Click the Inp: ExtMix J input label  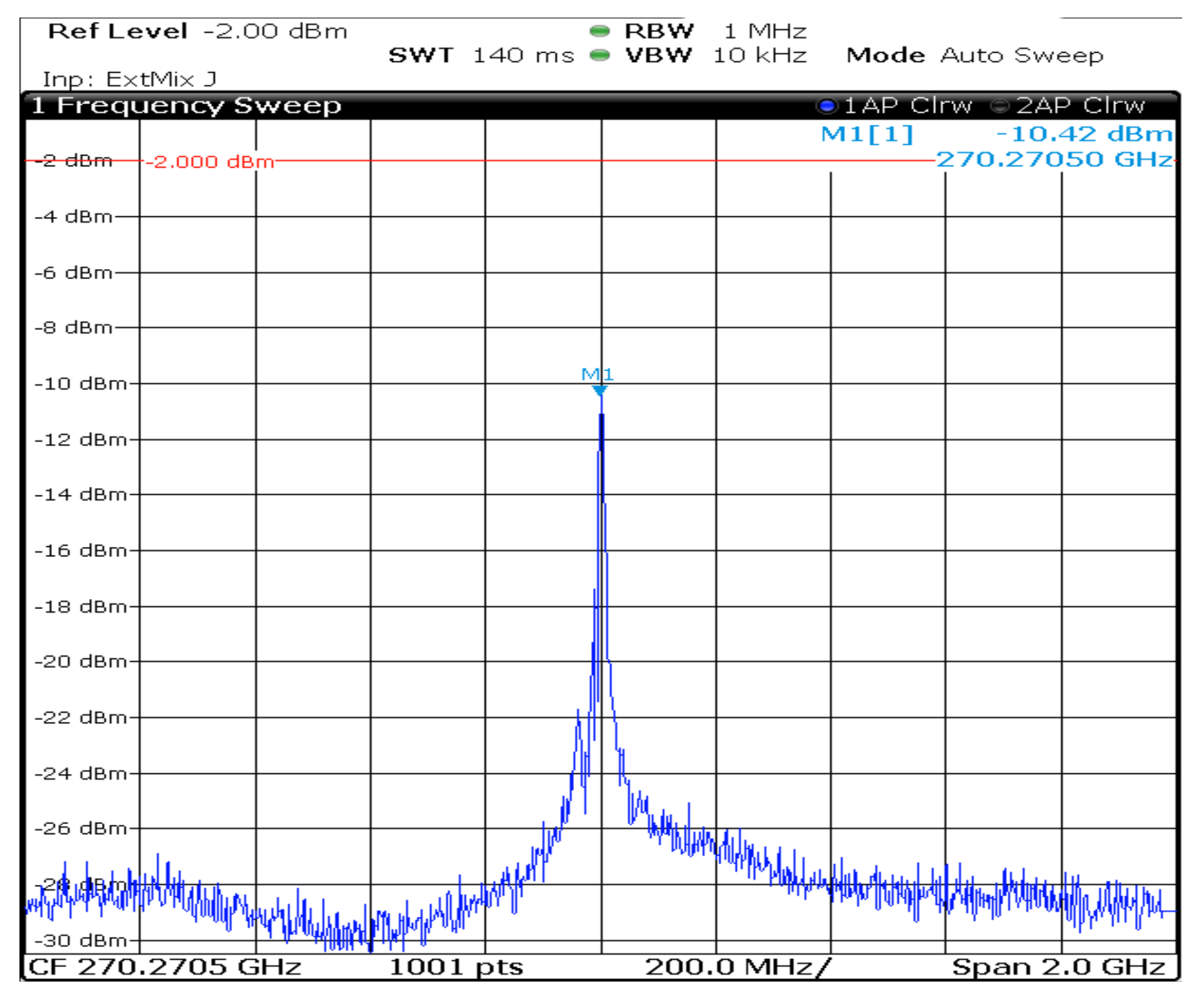[129, 80]
